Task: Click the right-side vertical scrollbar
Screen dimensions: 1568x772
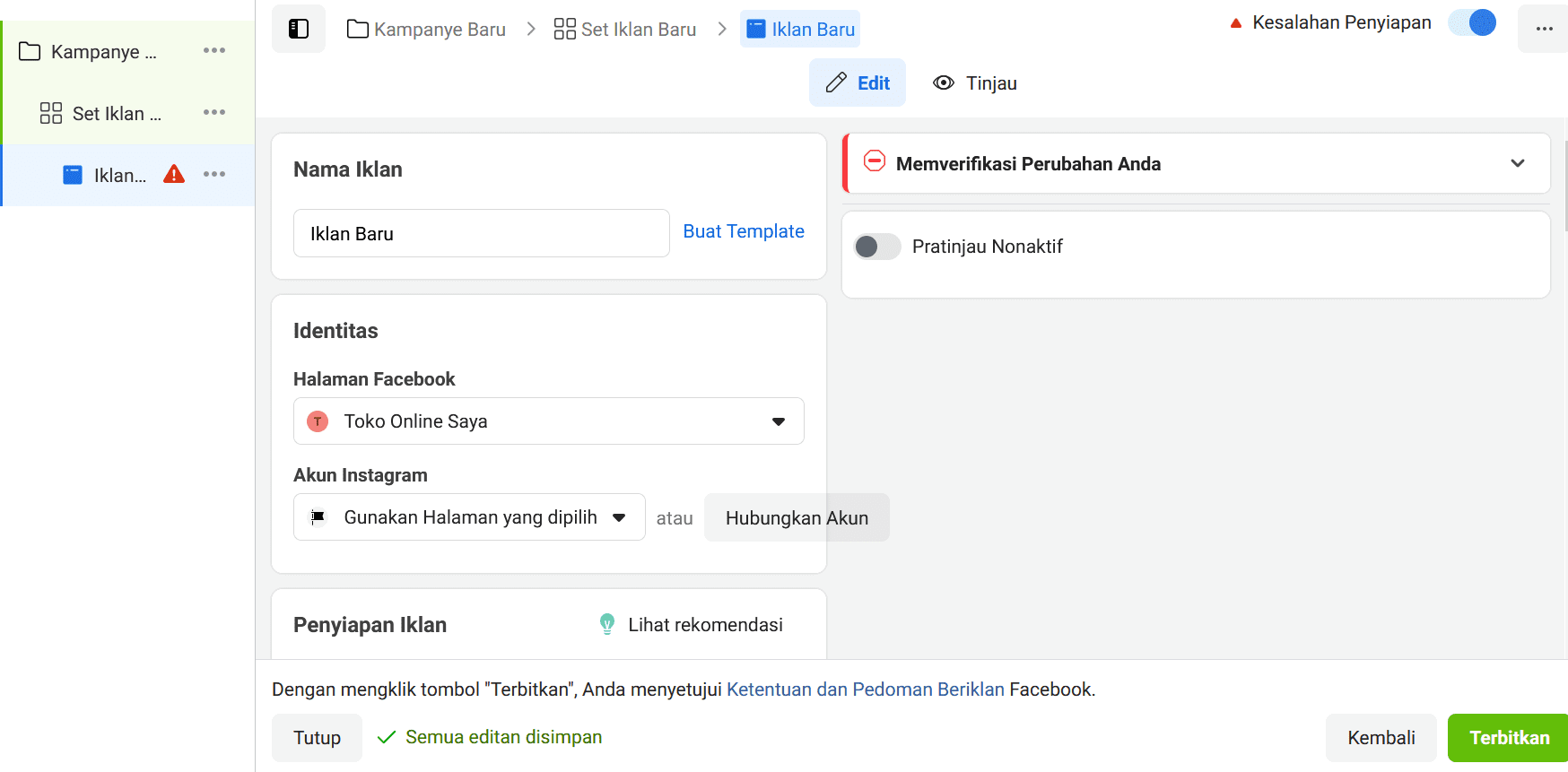Action: pos(1565,186)
